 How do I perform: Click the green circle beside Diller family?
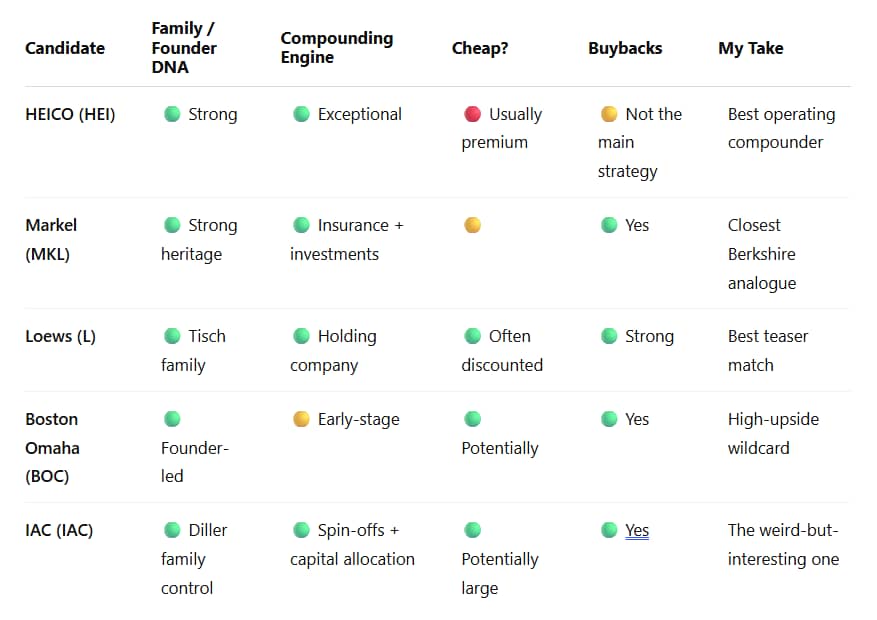(x=172, y=530)
